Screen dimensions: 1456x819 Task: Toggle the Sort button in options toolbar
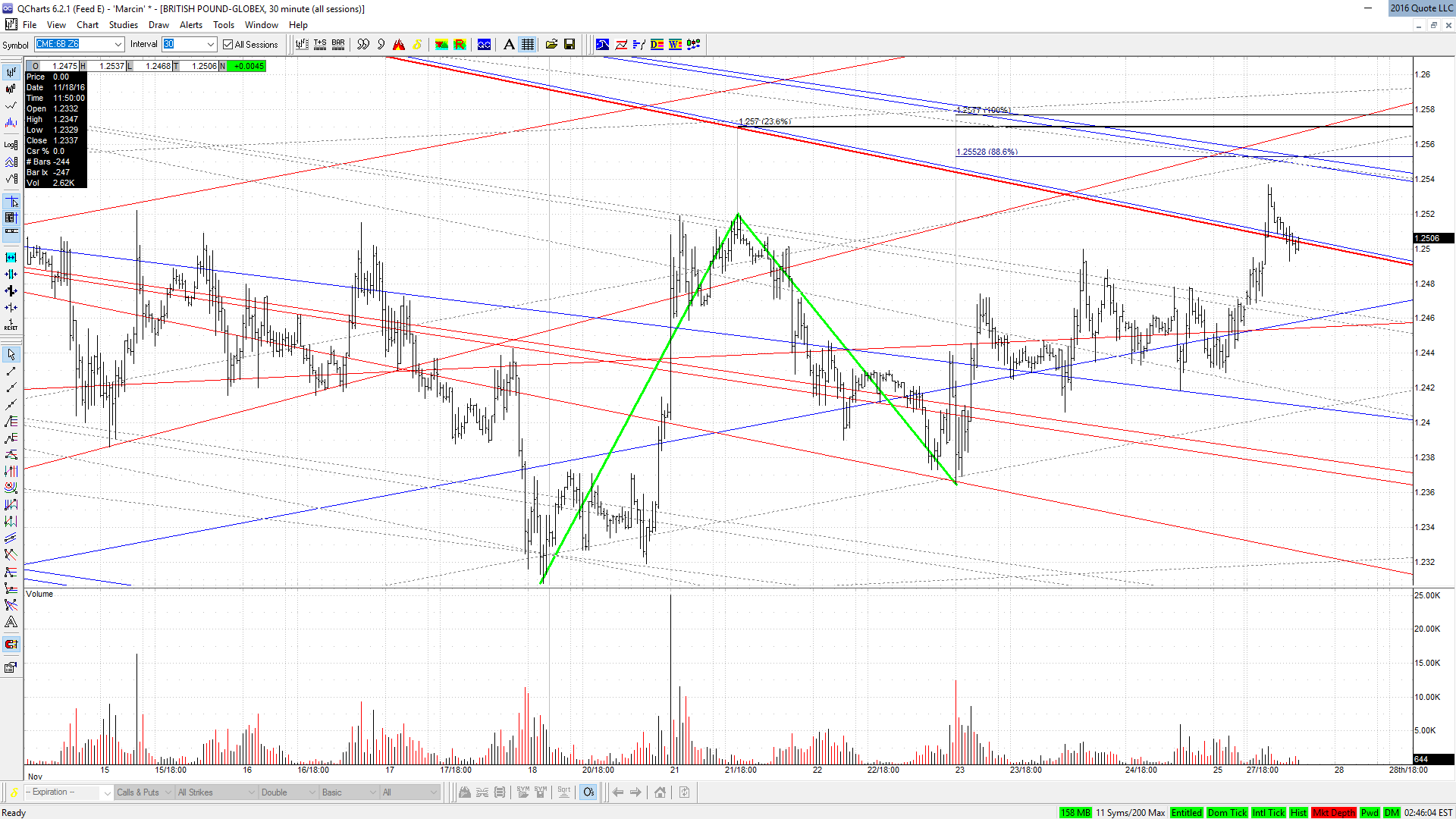click(x=564, y=792)
